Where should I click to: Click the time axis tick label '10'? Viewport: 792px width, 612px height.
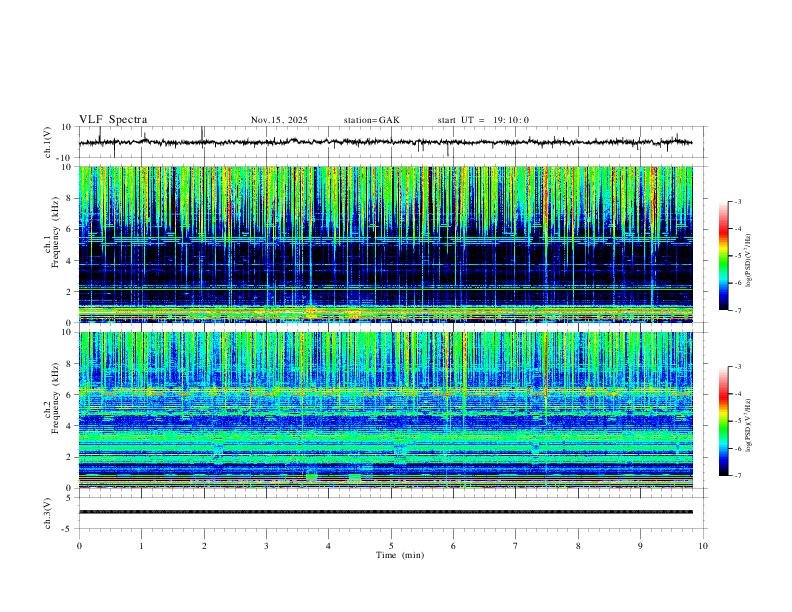point(703,546)
